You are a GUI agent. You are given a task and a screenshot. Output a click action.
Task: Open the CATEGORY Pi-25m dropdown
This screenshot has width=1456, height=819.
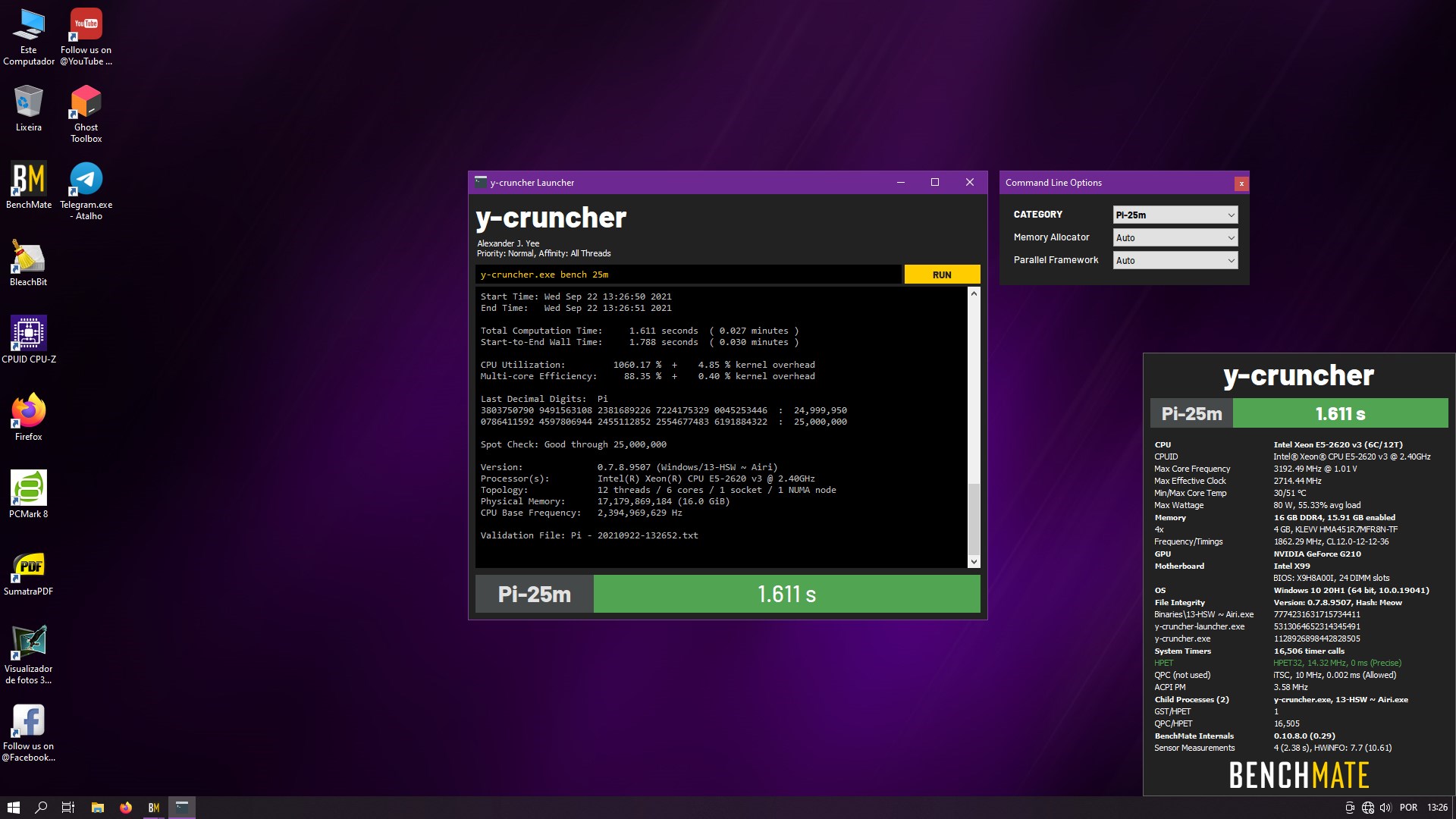click(x=1175, y=215)
